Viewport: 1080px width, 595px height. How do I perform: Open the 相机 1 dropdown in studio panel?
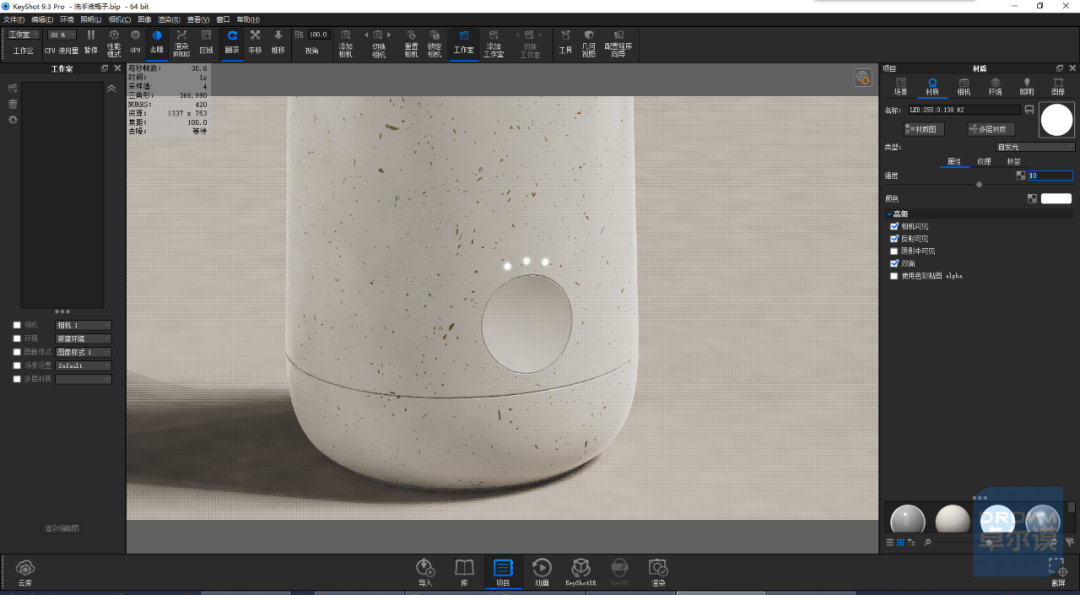tap(83, 325)
